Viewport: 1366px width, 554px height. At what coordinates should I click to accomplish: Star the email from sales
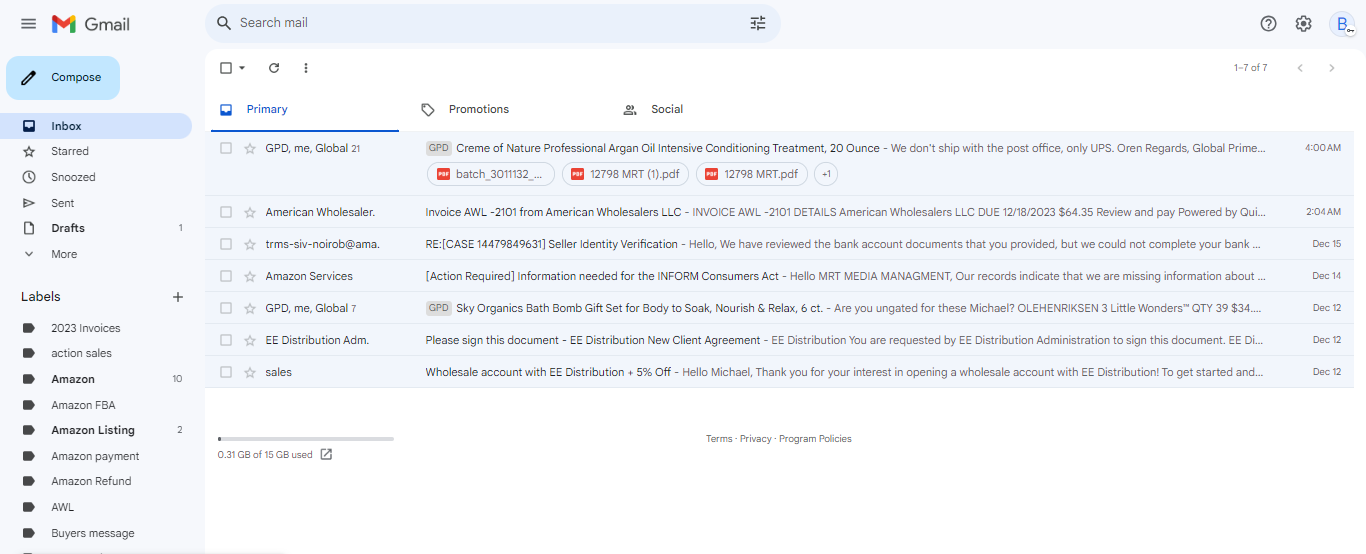pos(250,372)
